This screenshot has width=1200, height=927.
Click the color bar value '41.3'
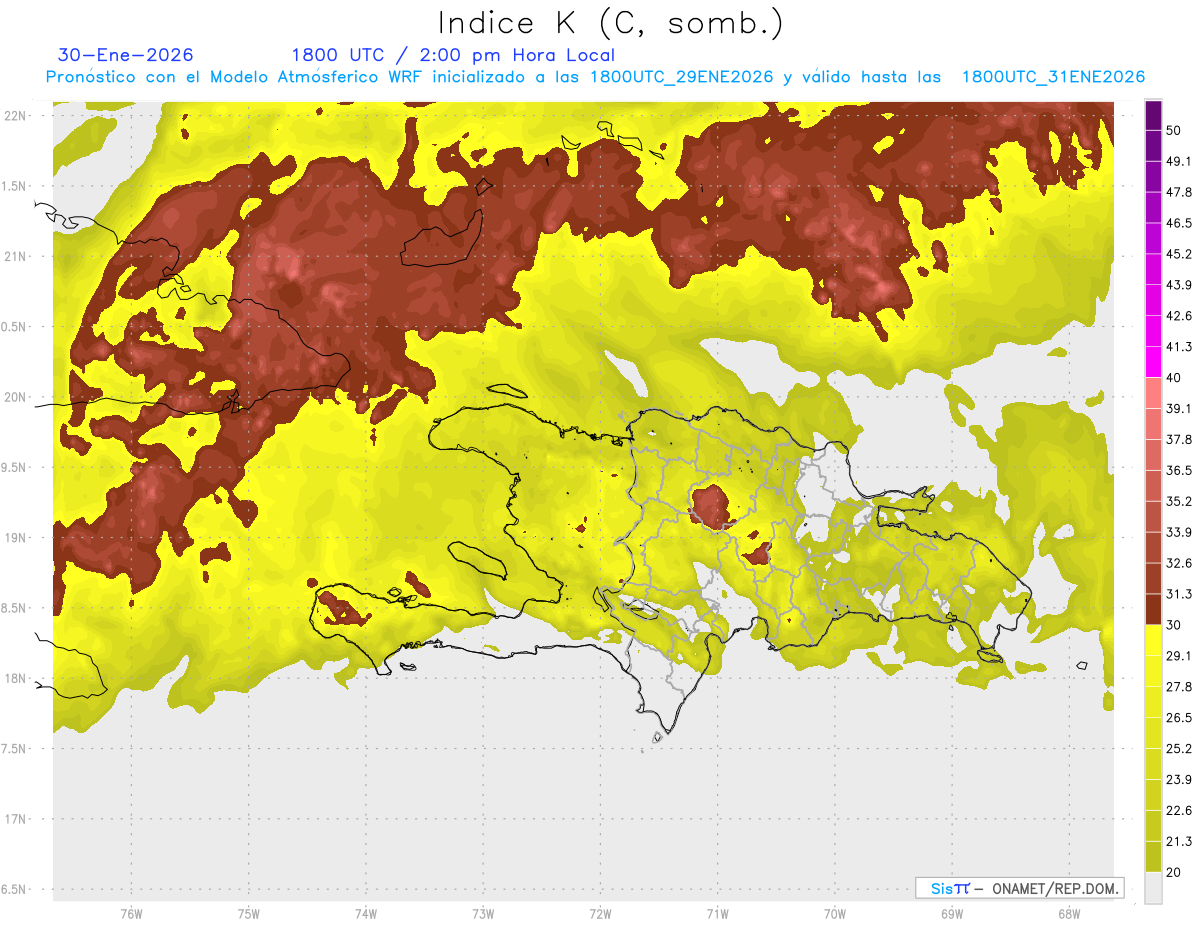pos(1179,347)
